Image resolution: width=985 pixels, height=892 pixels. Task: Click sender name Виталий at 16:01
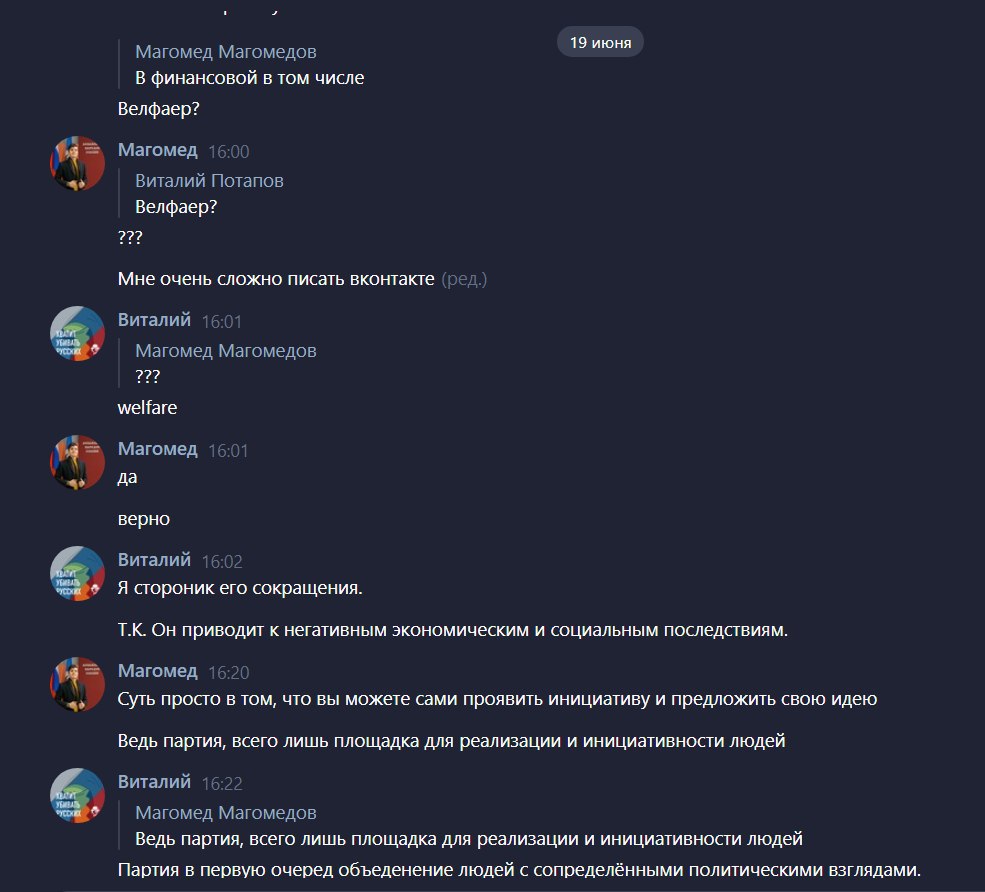point(155,320)
